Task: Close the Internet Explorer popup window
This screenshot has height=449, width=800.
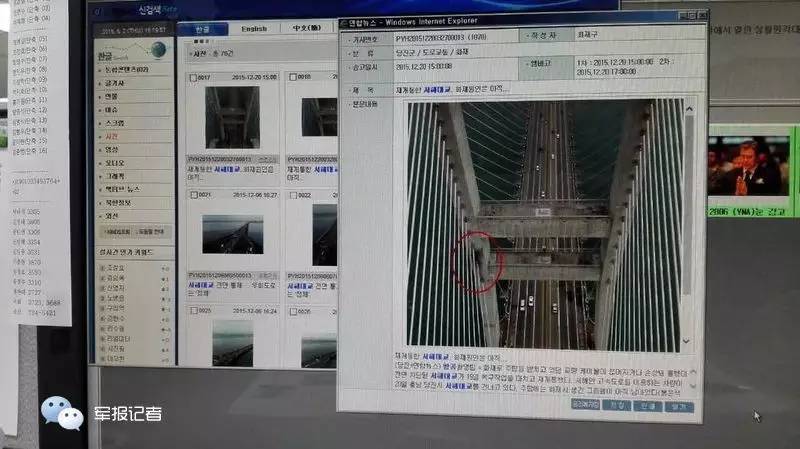Action: click(x=702, y=16)
